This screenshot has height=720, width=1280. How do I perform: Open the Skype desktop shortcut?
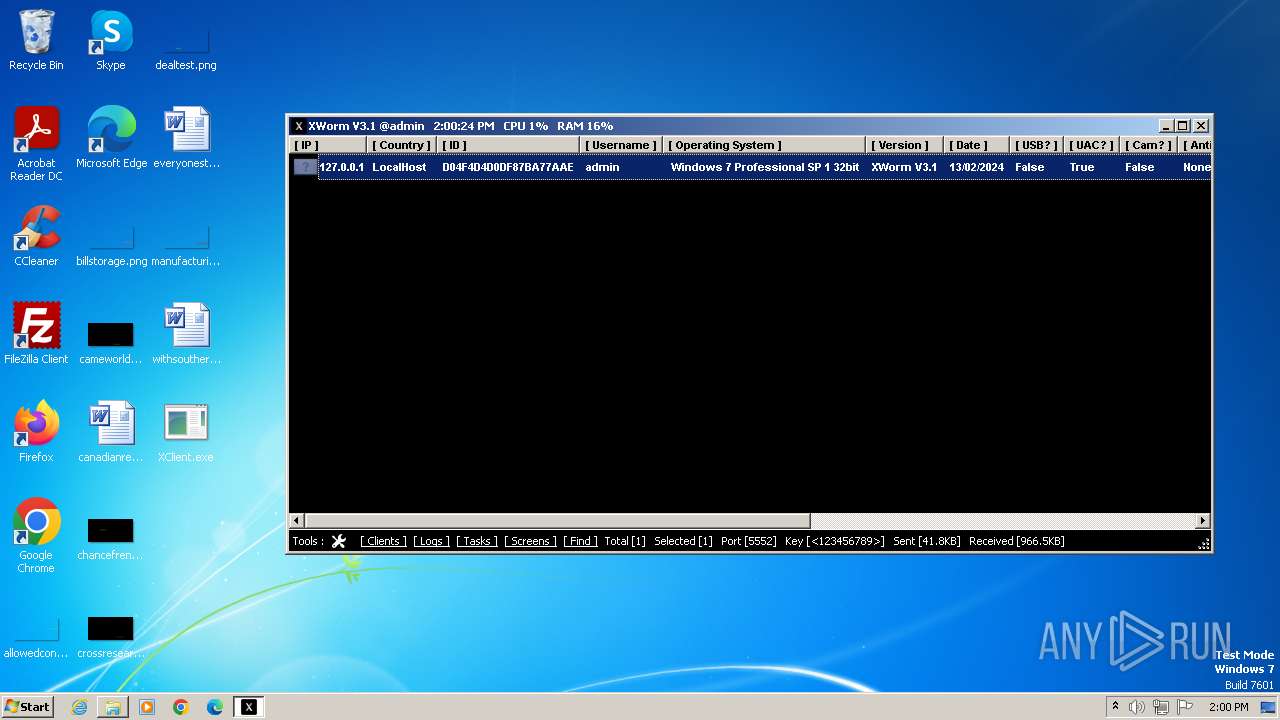coord(110,41)
